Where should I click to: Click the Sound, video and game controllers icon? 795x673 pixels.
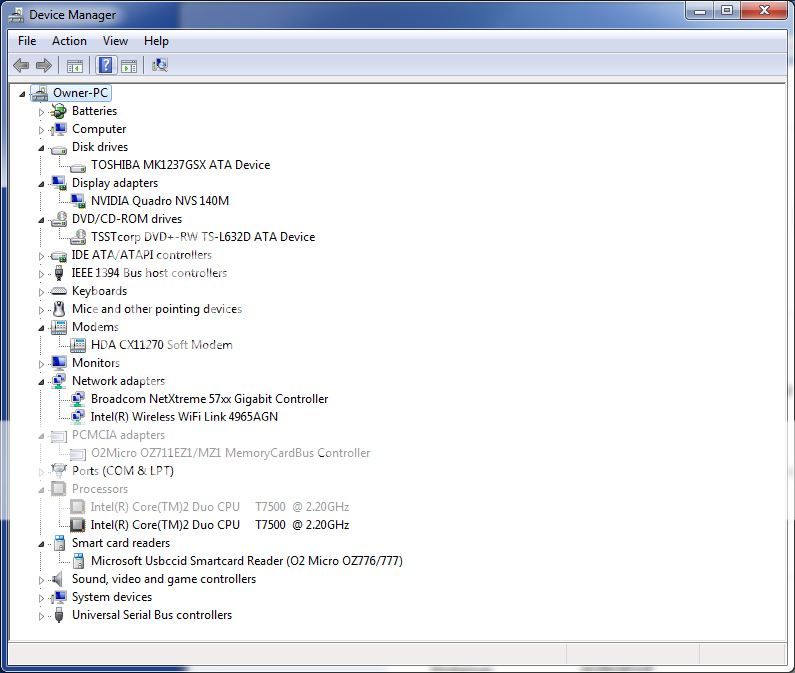pyautogui.click(x=58, y=579)
